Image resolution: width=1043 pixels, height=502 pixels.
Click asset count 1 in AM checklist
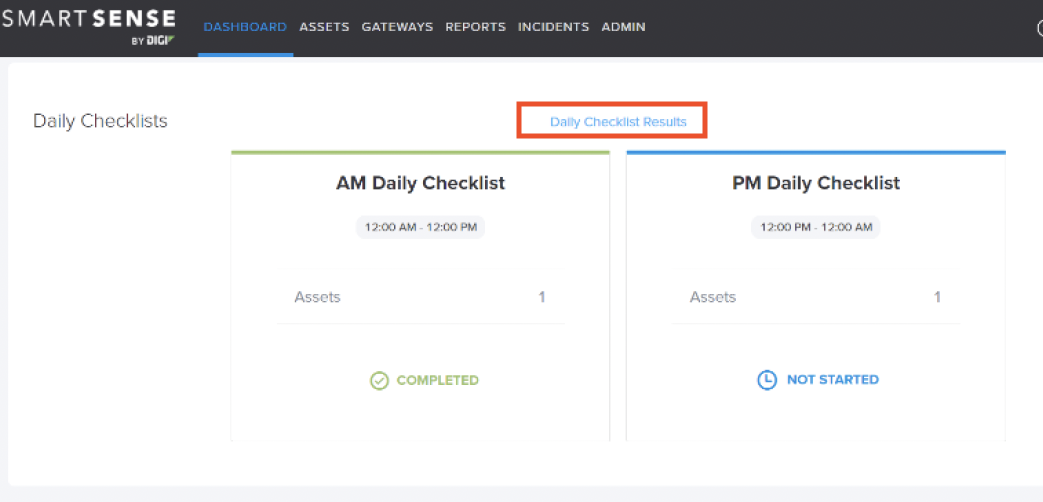(542, 297)
